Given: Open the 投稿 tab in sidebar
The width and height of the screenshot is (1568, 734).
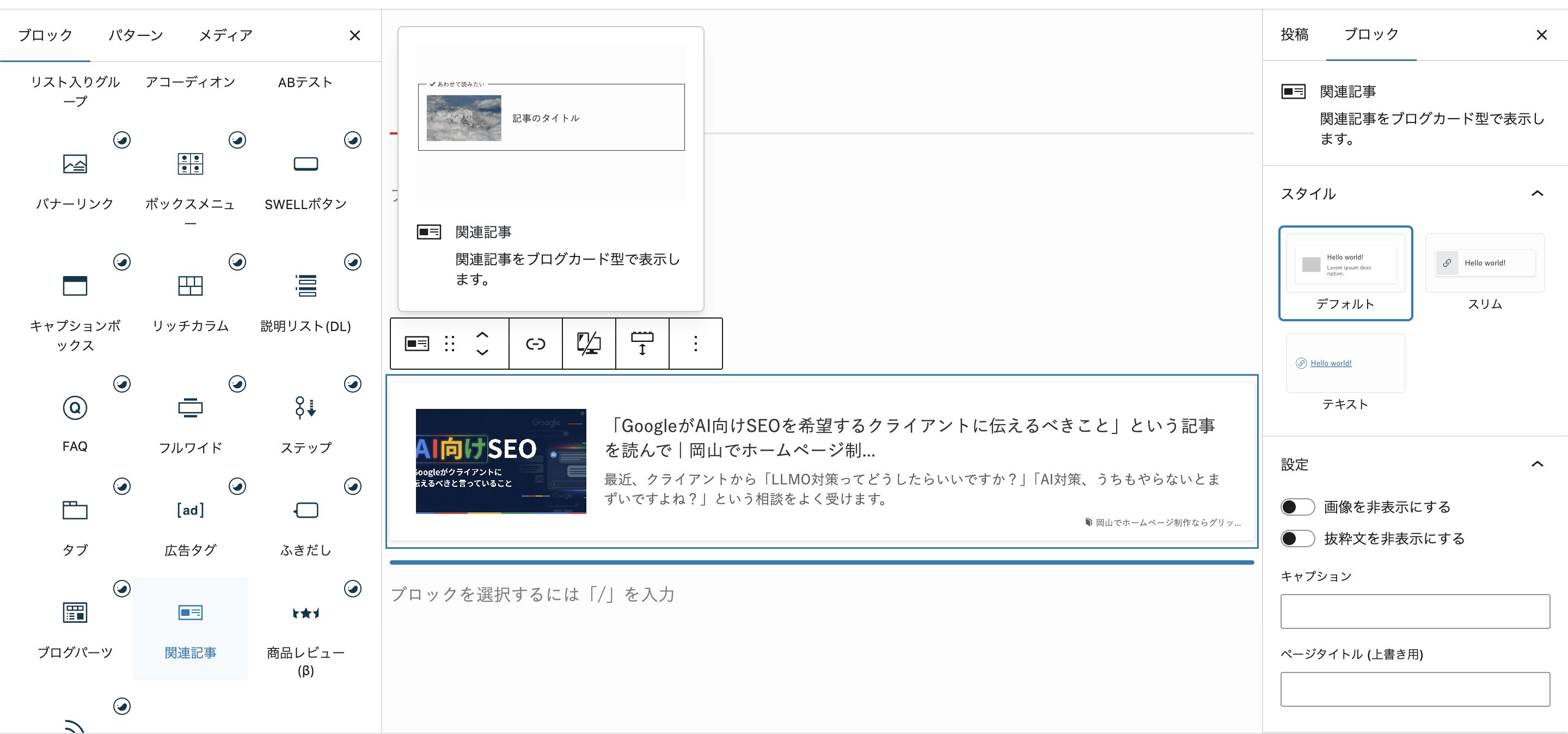Looking at the screenshot, I should pos(1294,35).
